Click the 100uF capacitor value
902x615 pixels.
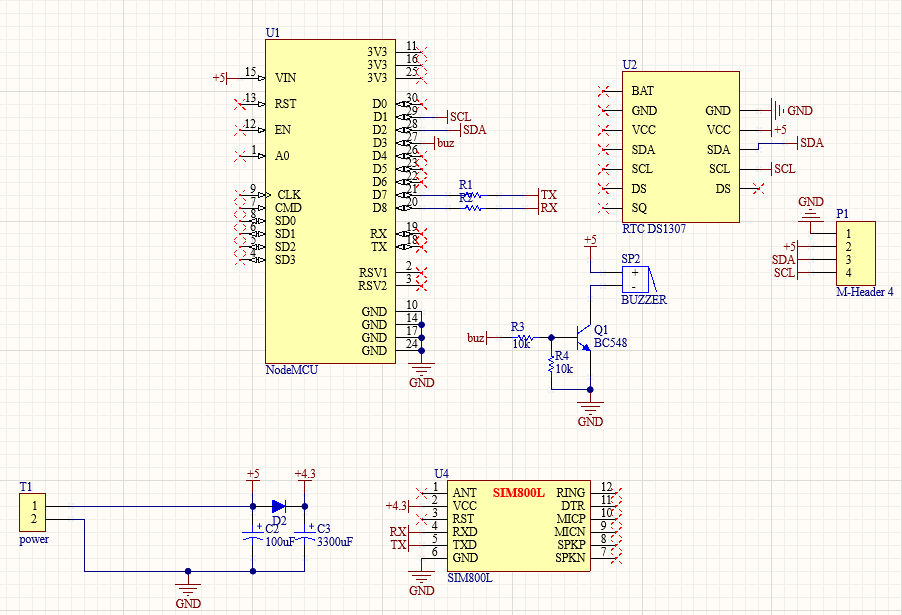[280, 542]
